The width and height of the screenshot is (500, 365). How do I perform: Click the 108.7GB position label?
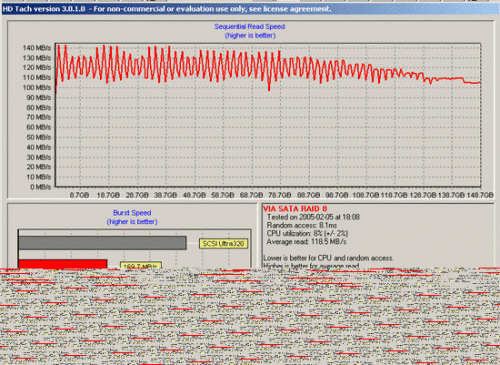coord(366,195)
